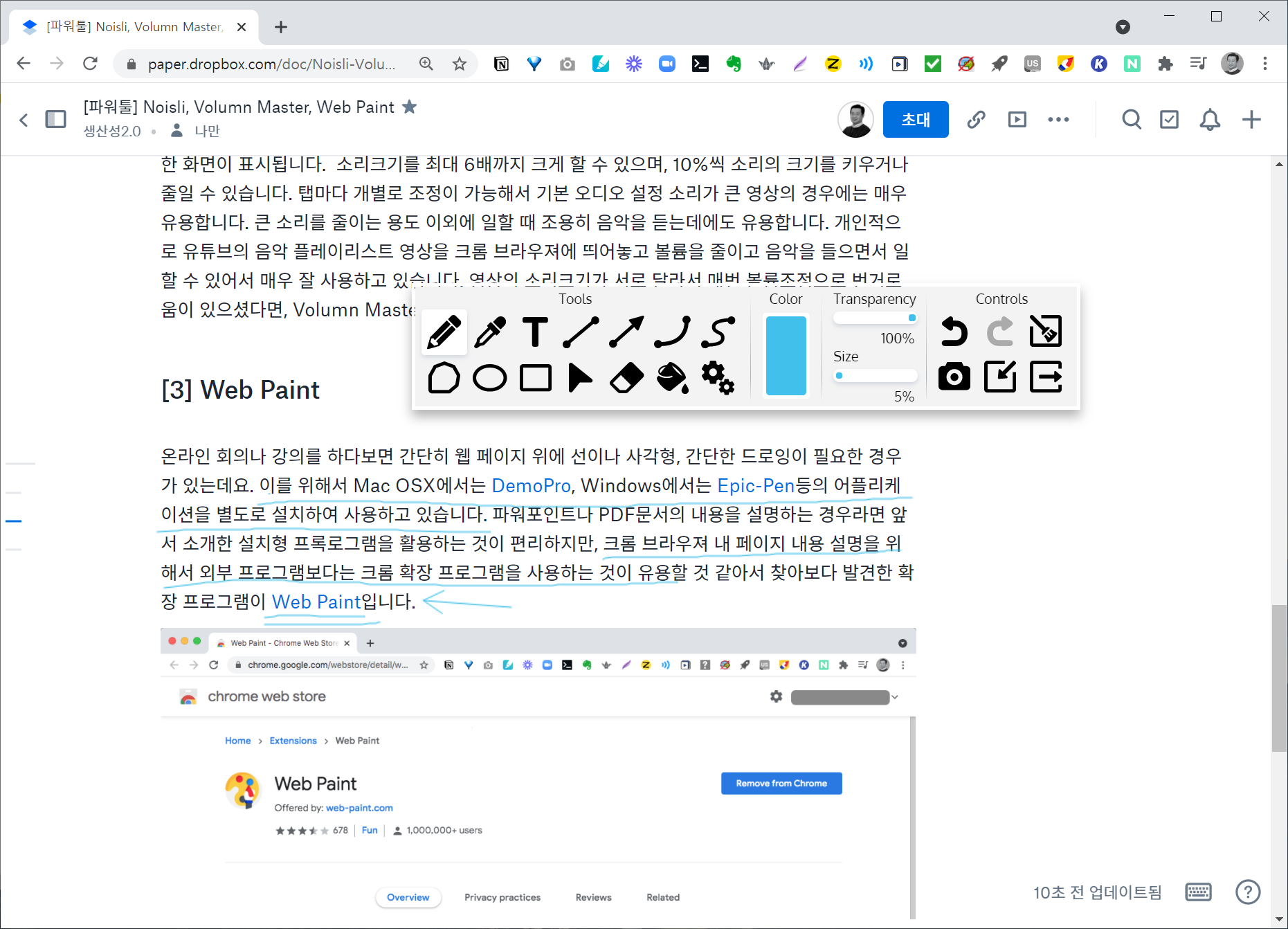Open the DemoPro hyperlink
The image size is (1288, 929).
tap(531, 486)
